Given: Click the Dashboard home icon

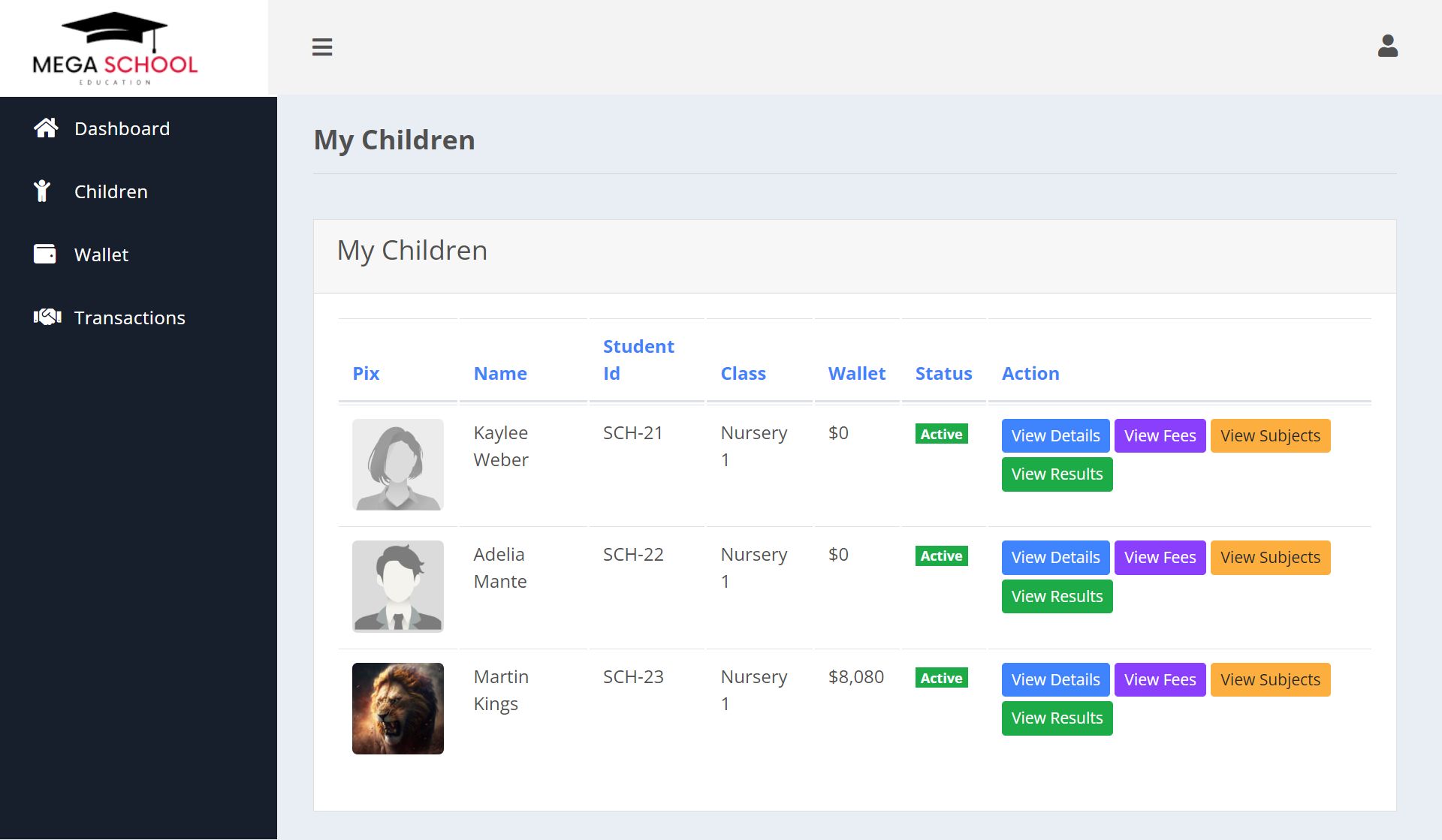Looking at the screenshot, I should point(46,128).
